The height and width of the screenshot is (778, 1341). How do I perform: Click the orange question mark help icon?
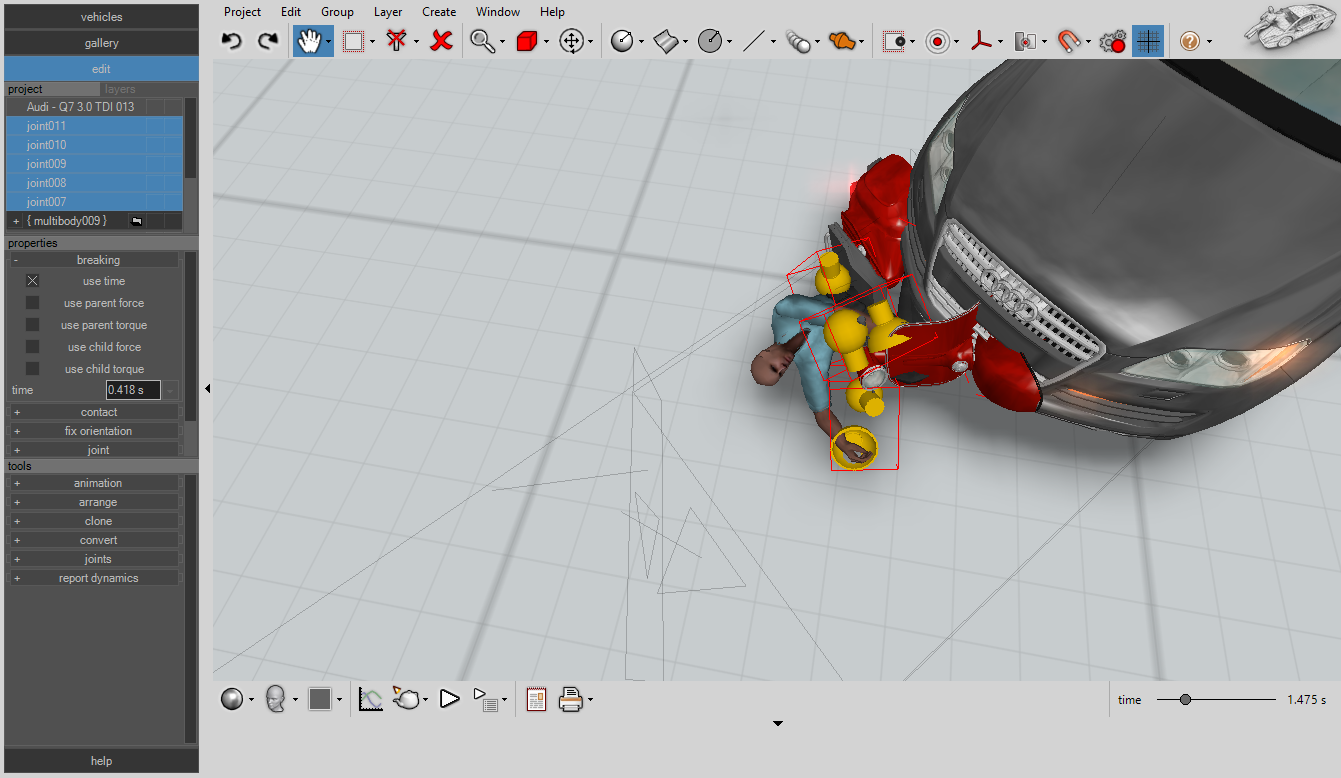click(x=1189, y=41)
